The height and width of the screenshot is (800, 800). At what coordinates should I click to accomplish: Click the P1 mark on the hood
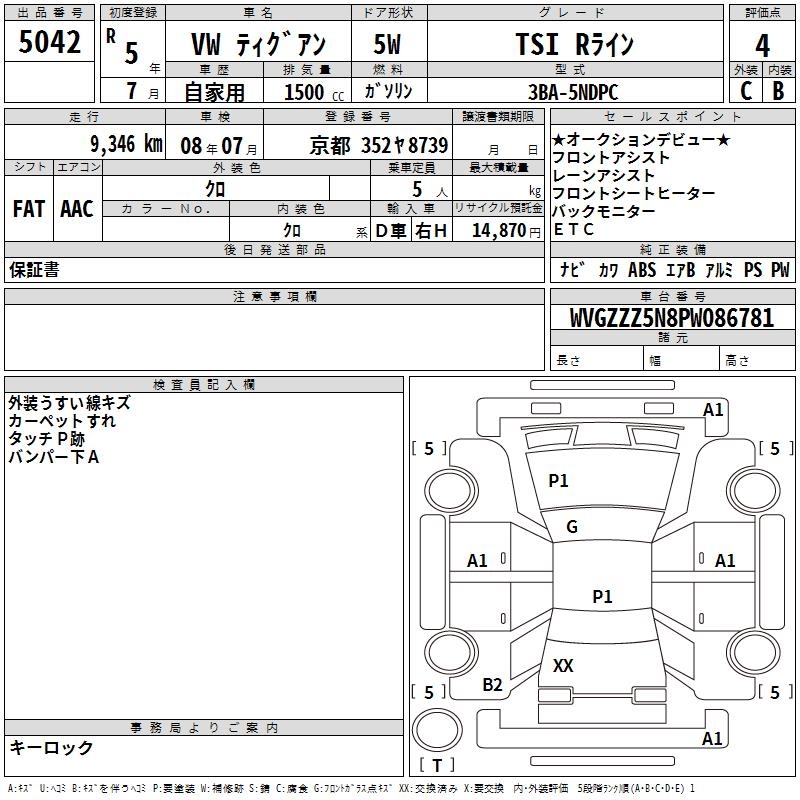(x=558, y=481)
